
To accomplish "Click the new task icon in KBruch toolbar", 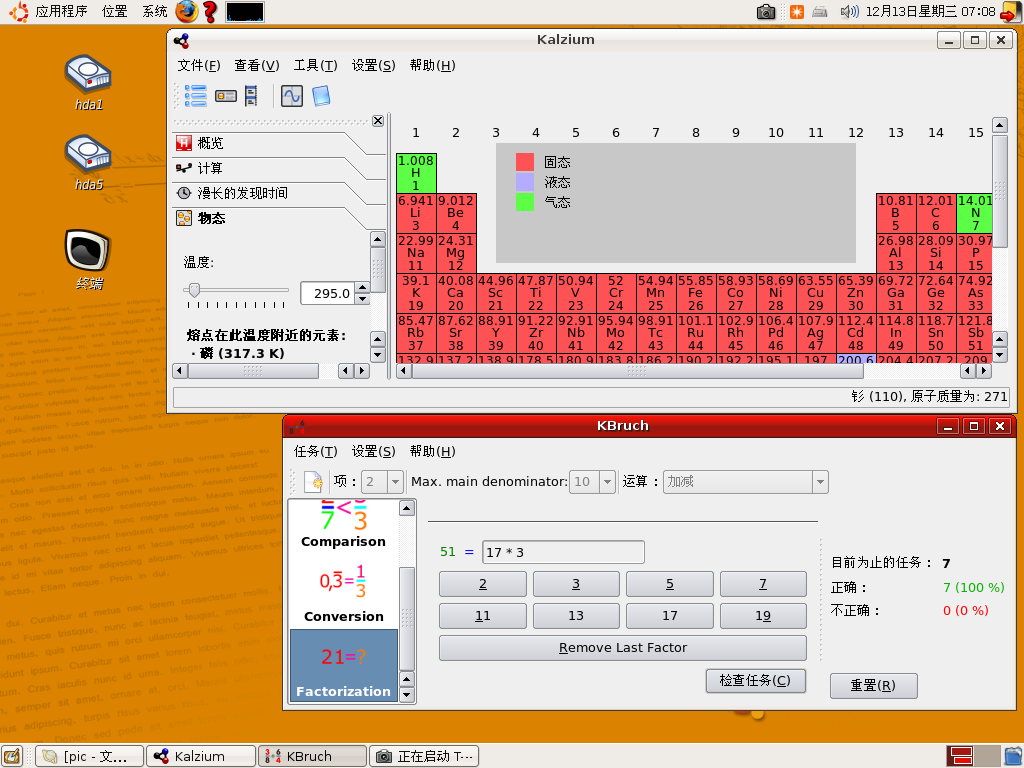I will (x=313, y=482).
